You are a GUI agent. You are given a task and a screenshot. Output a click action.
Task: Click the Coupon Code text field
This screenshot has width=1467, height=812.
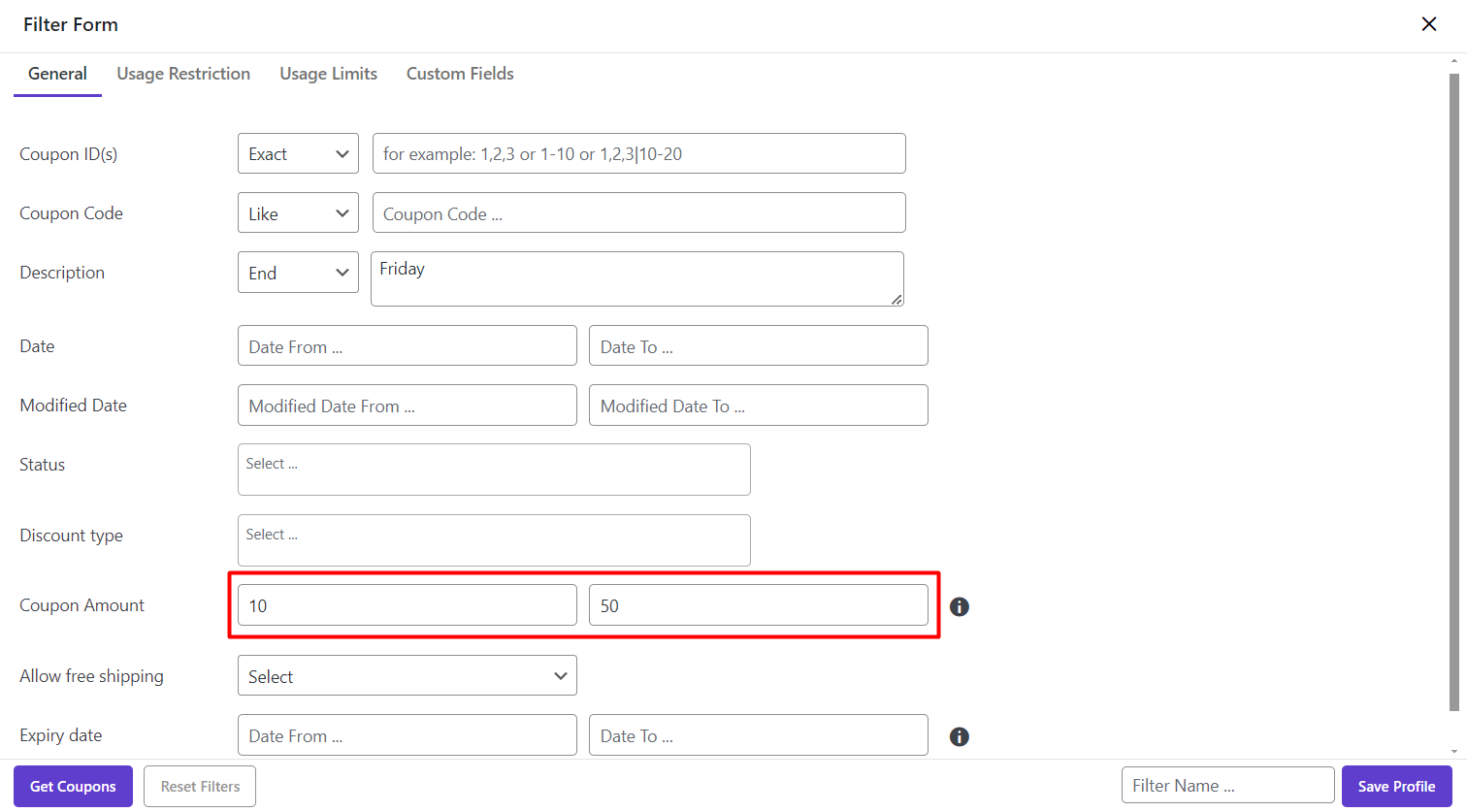point(638,213)
